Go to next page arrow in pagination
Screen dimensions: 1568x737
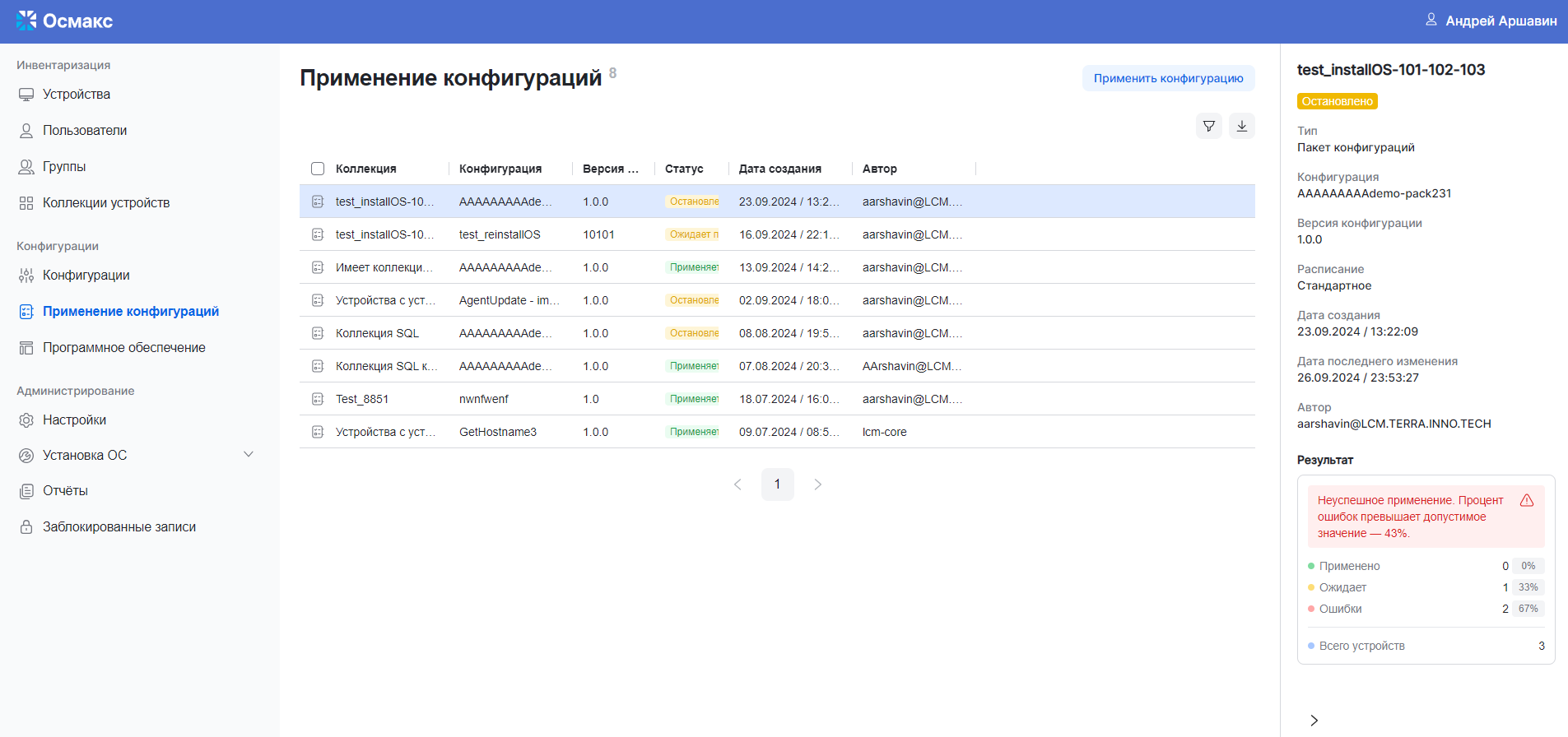817,484
